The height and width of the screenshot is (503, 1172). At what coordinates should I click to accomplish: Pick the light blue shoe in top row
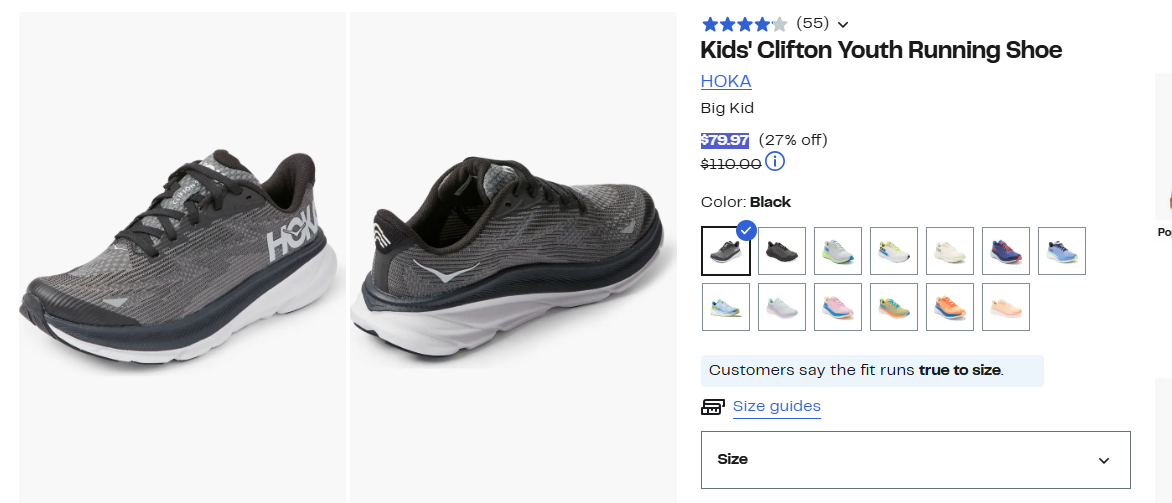pos(1062,251)
